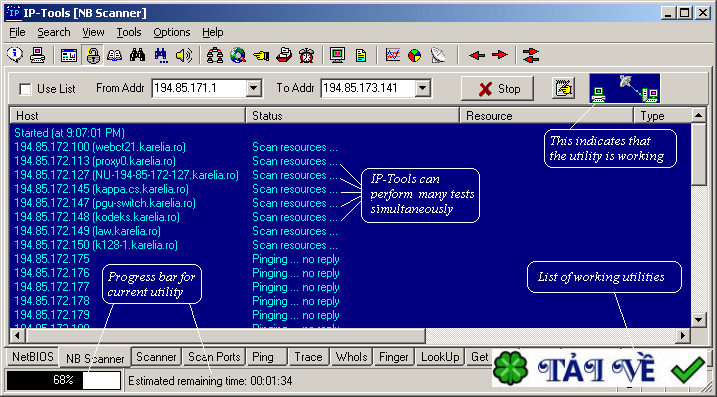Image resolution: width=717 pixels, height=397 pixels.
Task: Click the yellow document page toolbar icon
Action: (x=361, y=55)
